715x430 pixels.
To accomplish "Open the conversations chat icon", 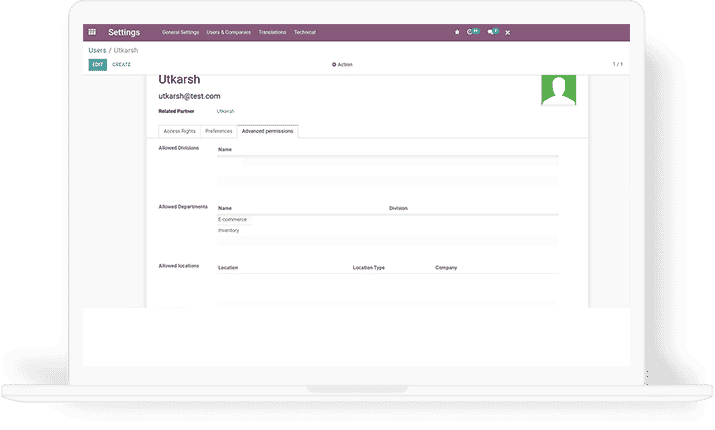I will click(492, 32).
